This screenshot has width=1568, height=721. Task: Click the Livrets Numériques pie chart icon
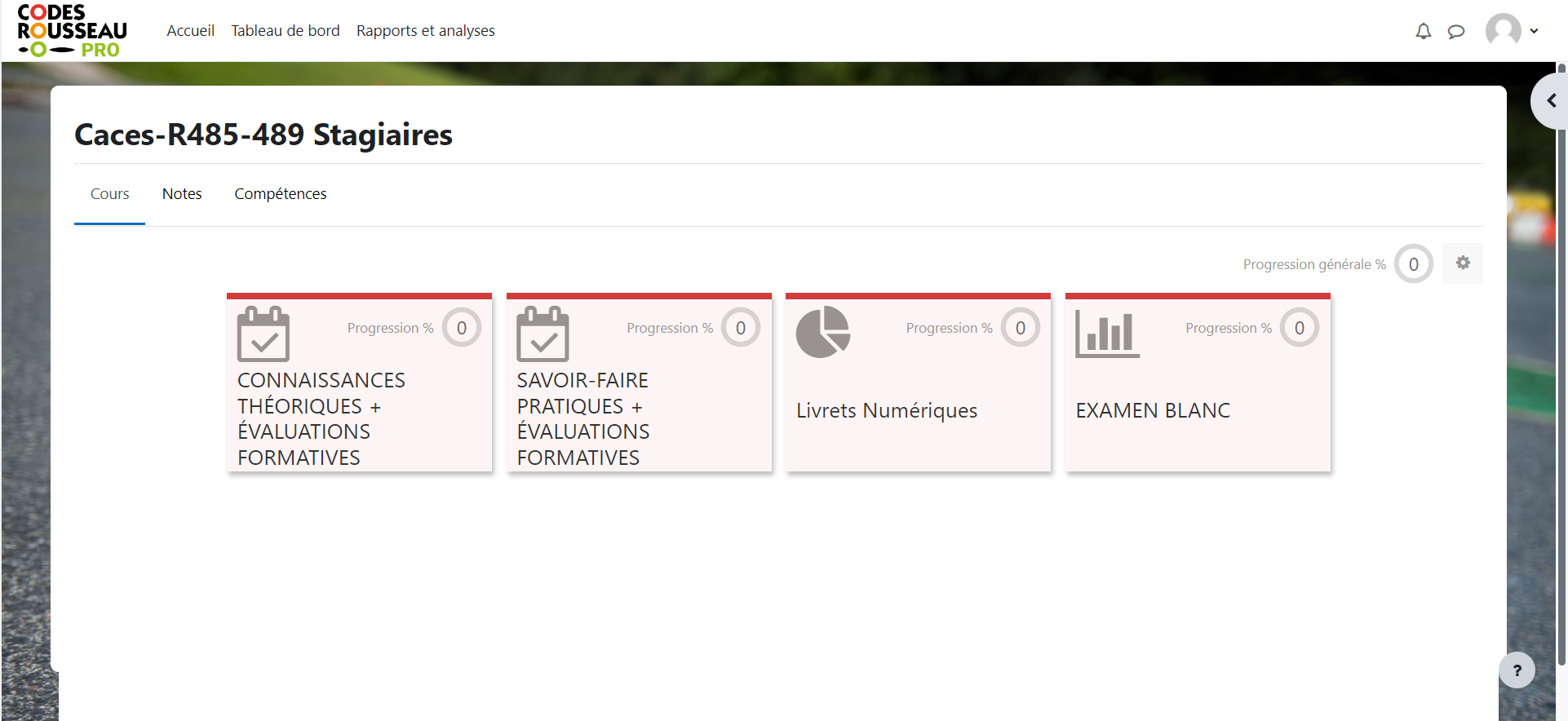[x=823, y=332]
